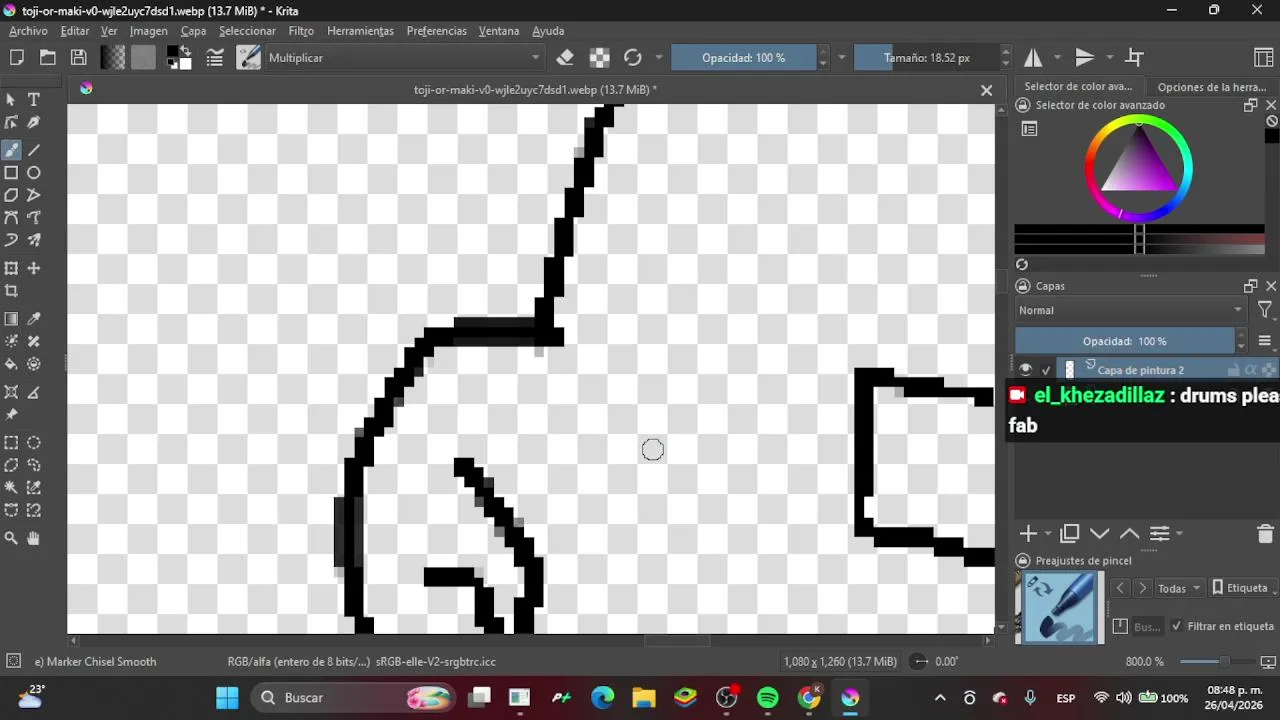Image resolution: width=1280 pixels, height=720 pixels.
Task: Toggle horizontal mirror tool
Action: point(1033,57)
